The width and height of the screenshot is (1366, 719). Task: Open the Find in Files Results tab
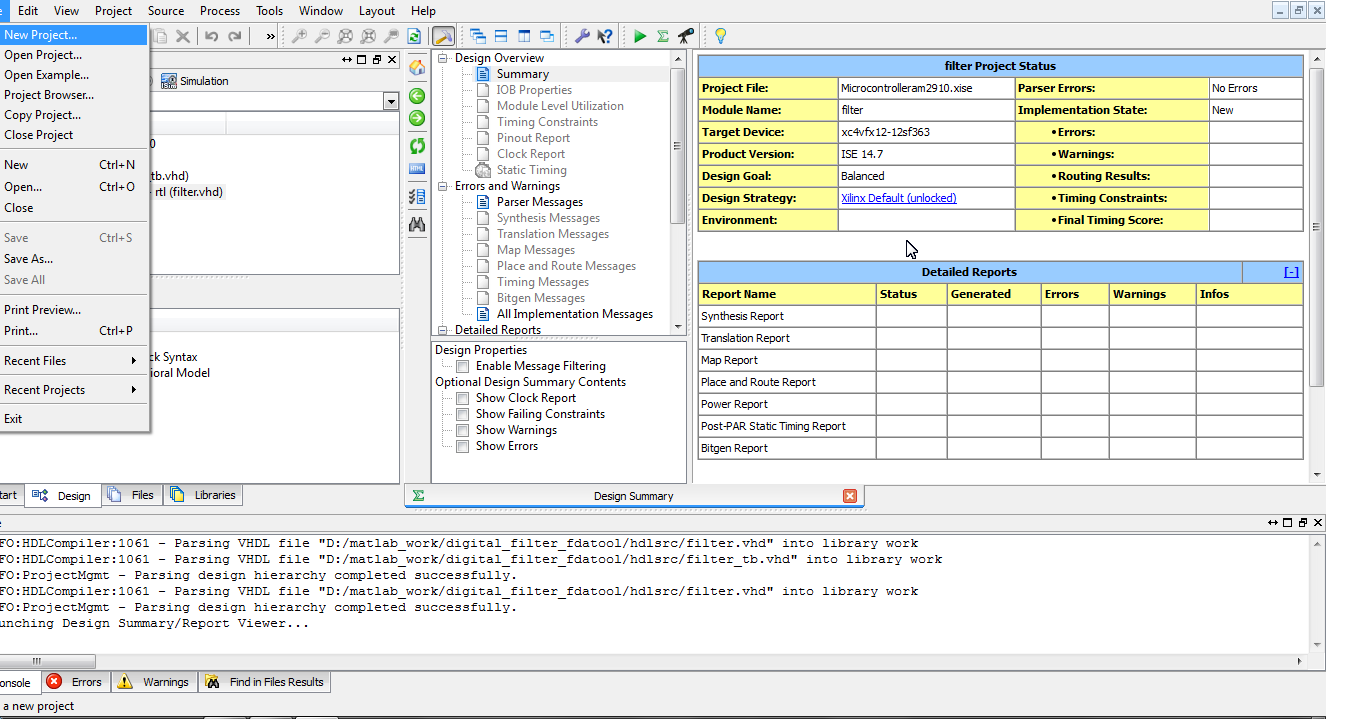(x=264, y=682)
